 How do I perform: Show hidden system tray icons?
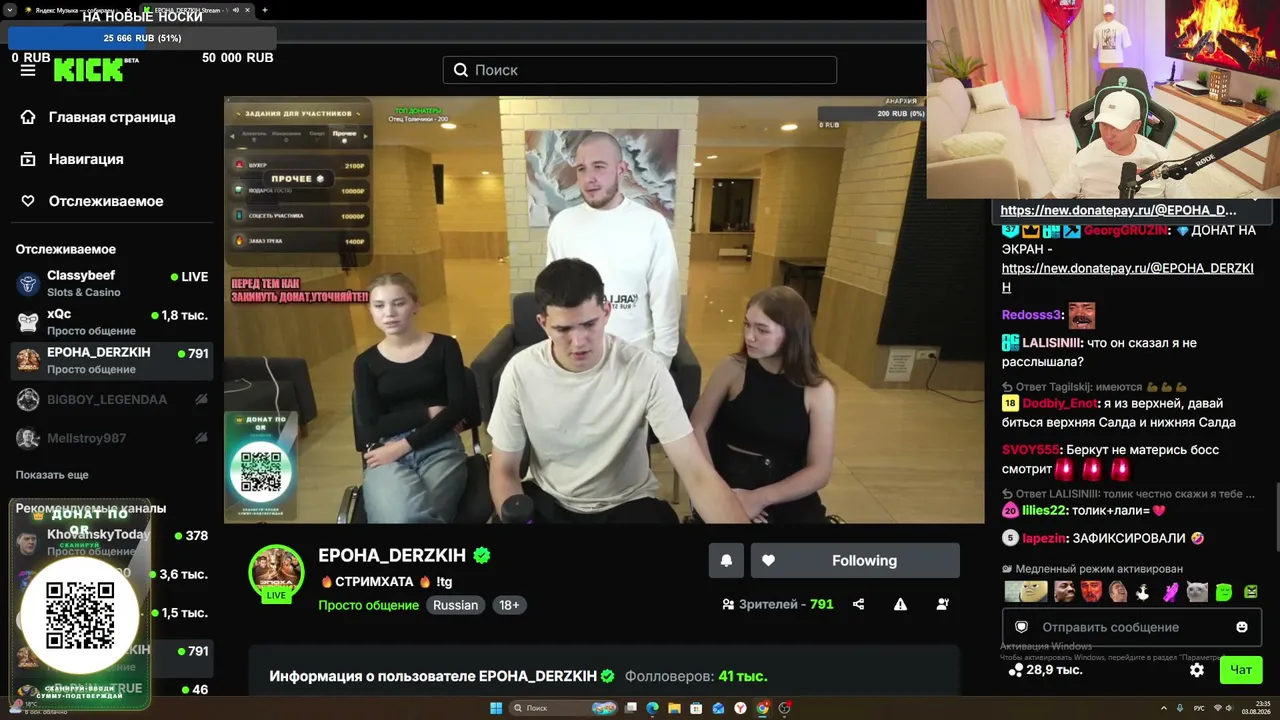[1164, 708]
